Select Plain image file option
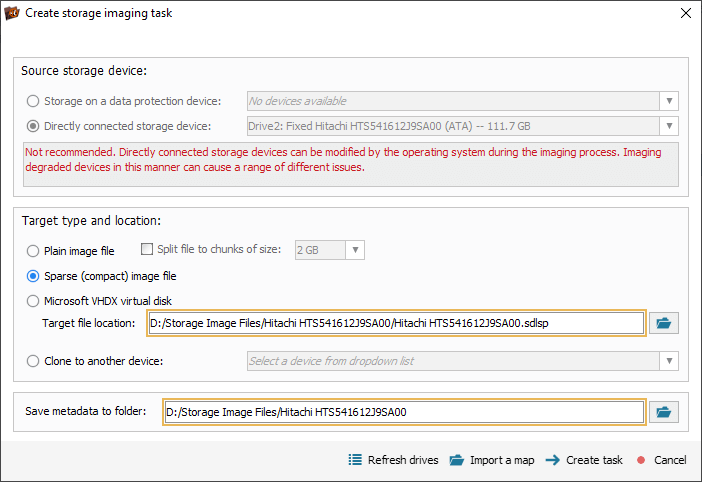This screenshot has width=702, height=482. pyautogui.click(x=33, y=251)
